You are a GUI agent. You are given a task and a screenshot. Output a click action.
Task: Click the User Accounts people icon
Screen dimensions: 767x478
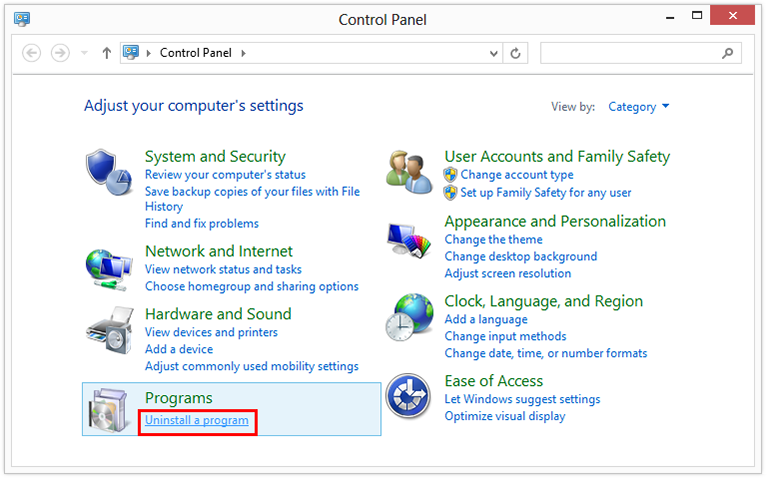tap(409, 170)
